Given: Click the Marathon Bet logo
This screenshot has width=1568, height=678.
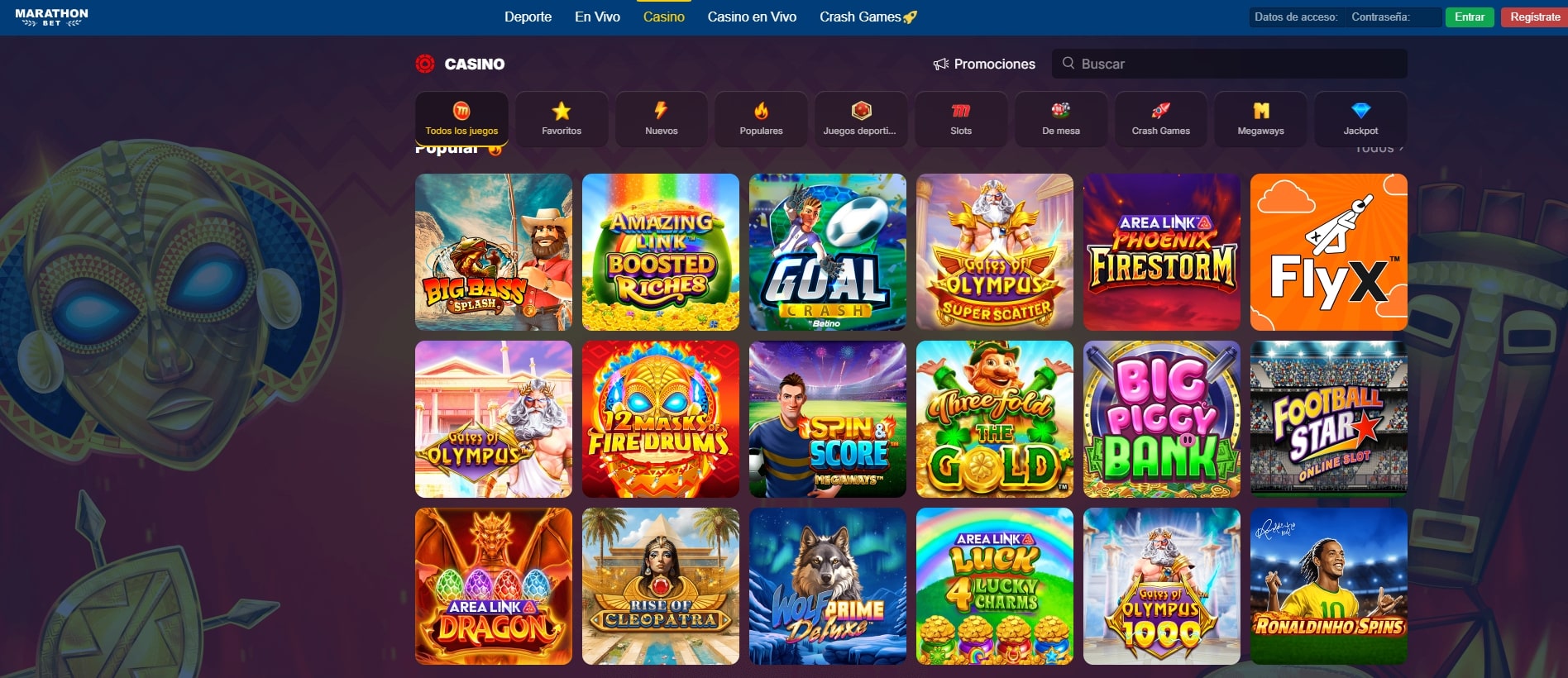Looking at the screenshot, I should [x=51, y=17].
